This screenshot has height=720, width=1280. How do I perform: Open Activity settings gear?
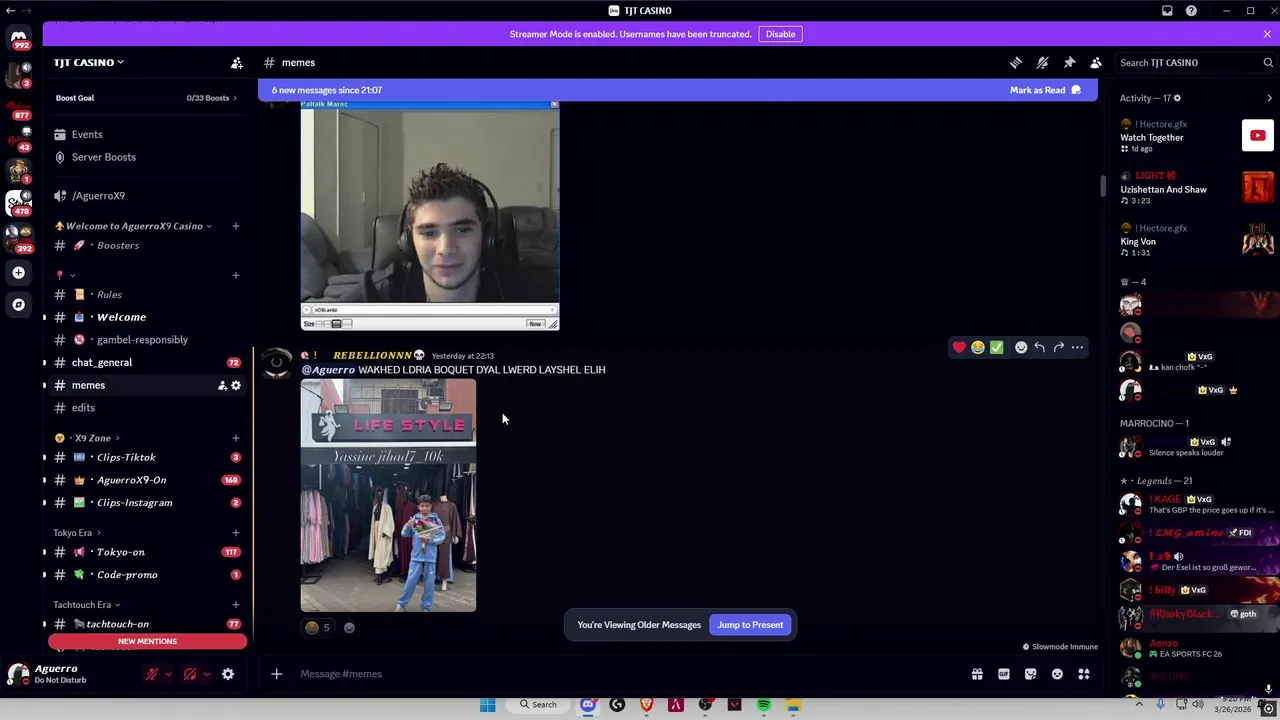click(x=1177, y=98)
